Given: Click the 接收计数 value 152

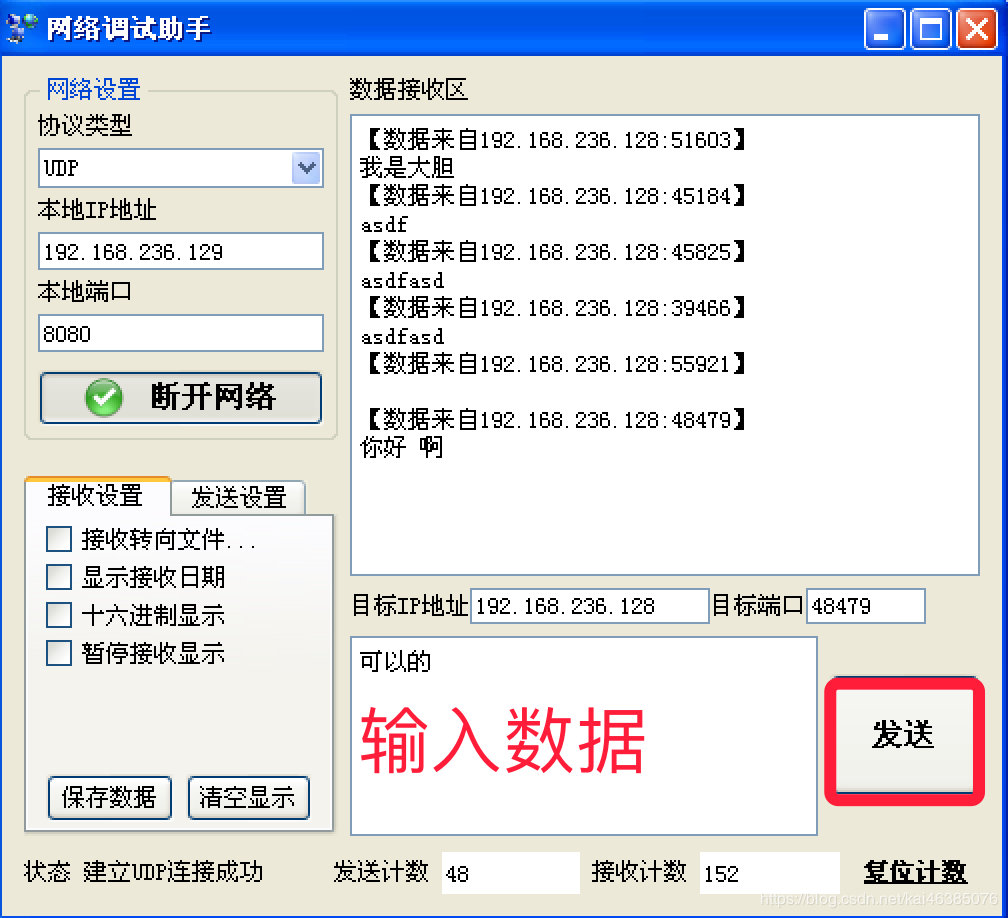Looking at the screenshot, I should (x=770, y=873).
